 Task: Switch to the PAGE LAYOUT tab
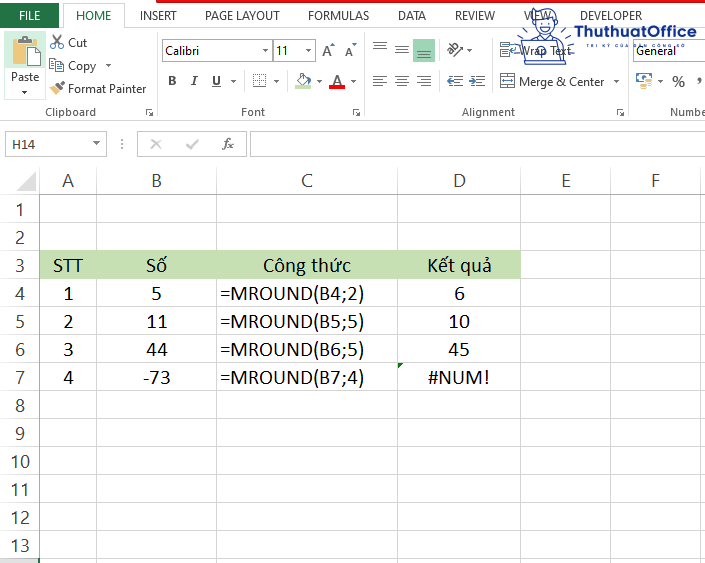point(242,16)
